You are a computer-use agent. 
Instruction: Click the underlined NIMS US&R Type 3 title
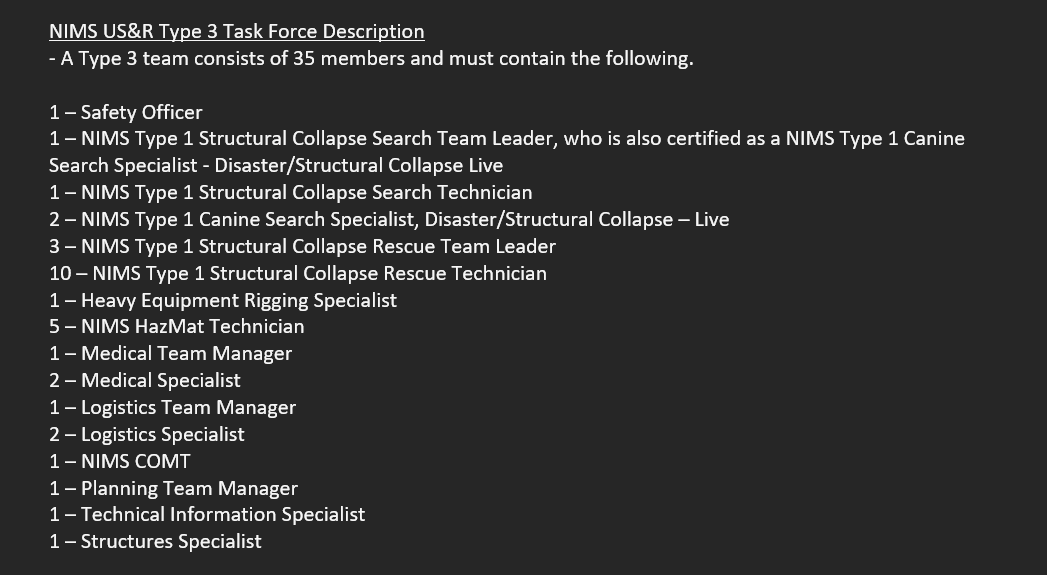(236, 32)
